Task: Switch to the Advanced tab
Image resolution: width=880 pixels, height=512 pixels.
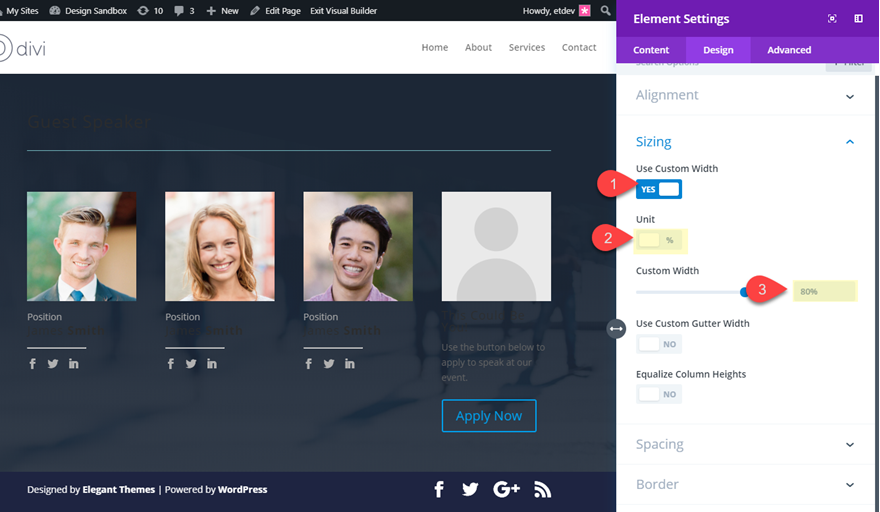Action: (x=789, y=50)
